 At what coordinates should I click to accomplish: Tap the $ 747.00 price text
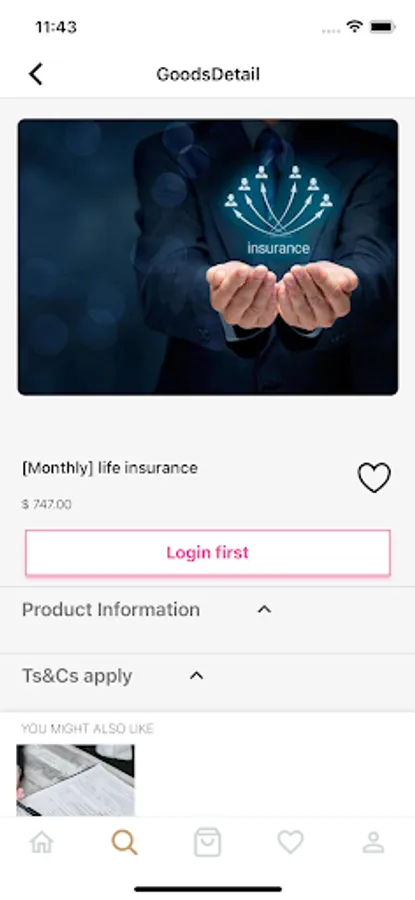(46, 505)
